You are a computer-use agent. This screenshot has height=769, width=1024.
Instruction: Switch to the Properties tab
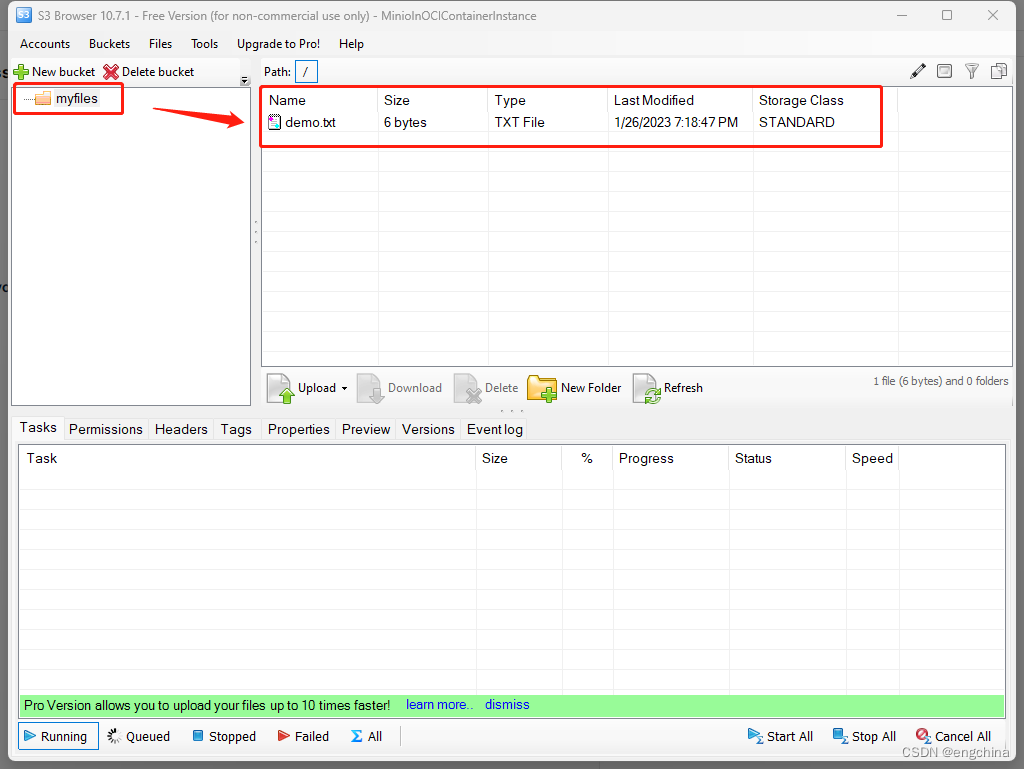298,429
